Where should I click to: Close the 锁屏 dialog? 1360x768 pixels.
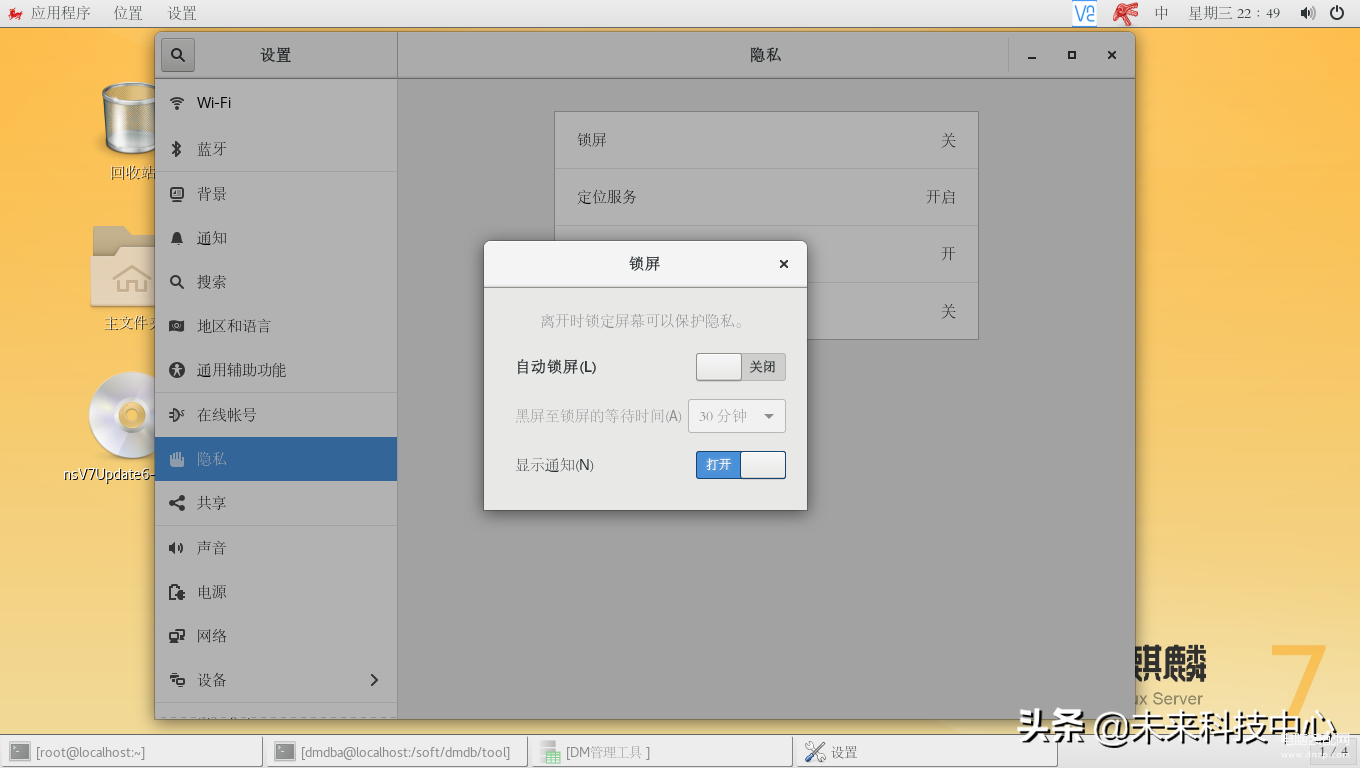coord(784,264)
